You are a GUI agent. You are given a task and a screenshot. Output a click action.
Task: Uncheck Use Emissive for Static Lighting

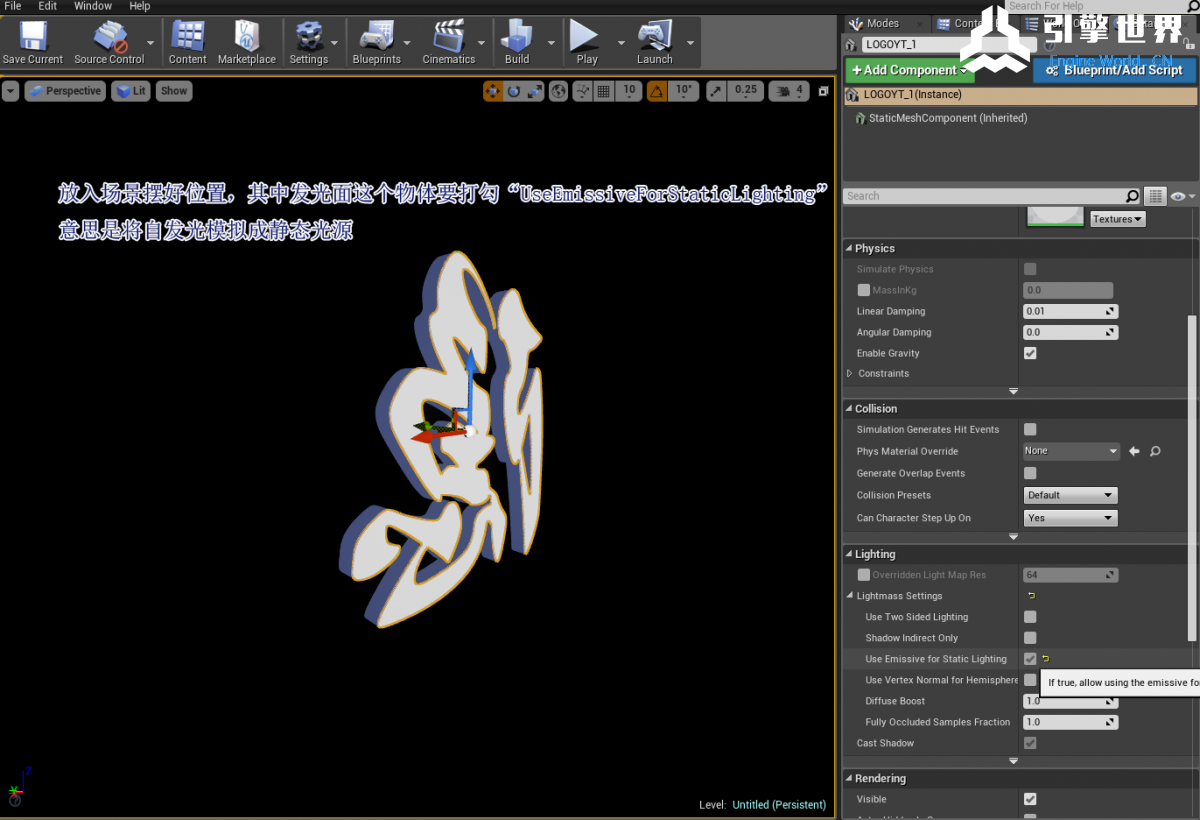[1030, 659]
